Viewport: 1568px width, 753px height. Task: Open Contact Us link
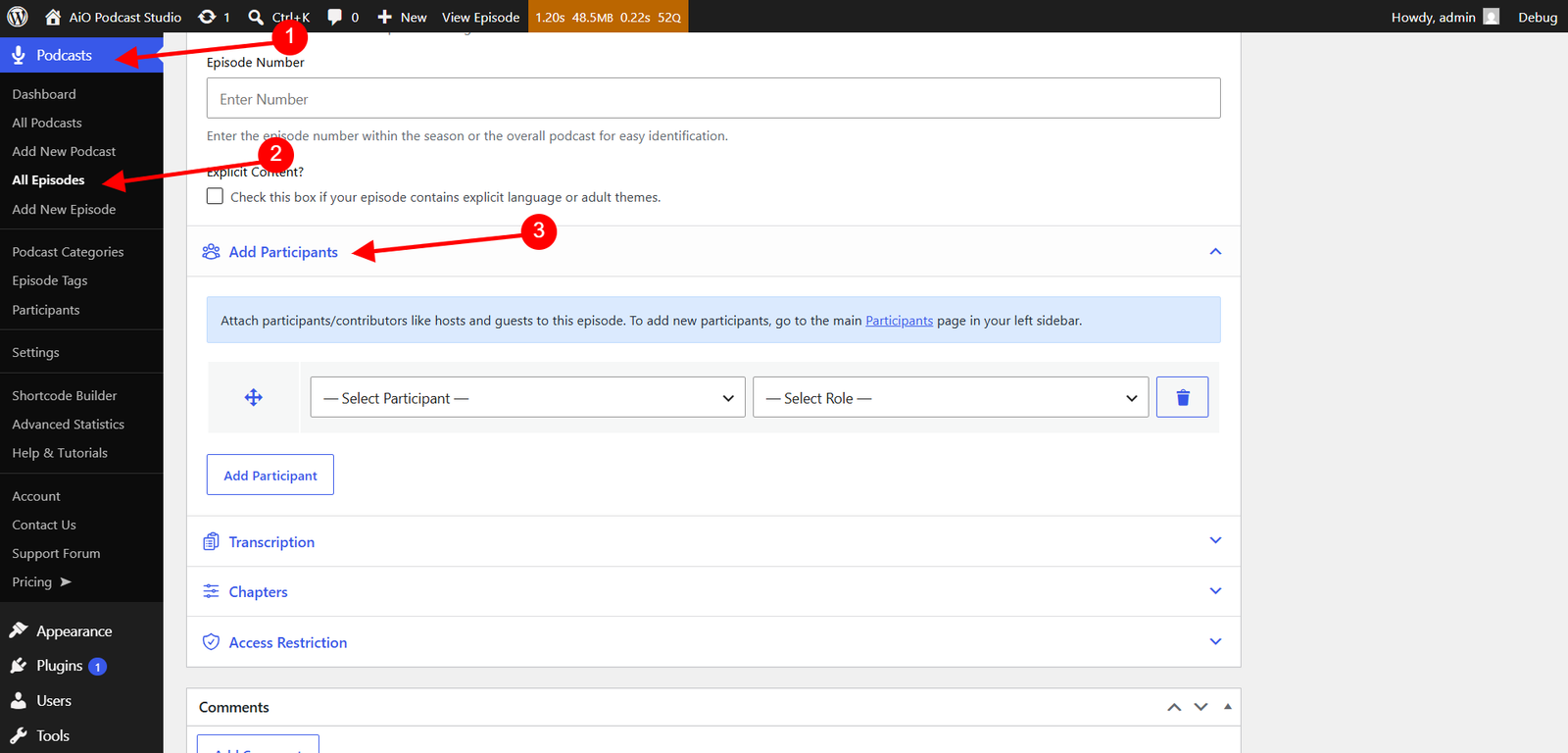[44, 525]
